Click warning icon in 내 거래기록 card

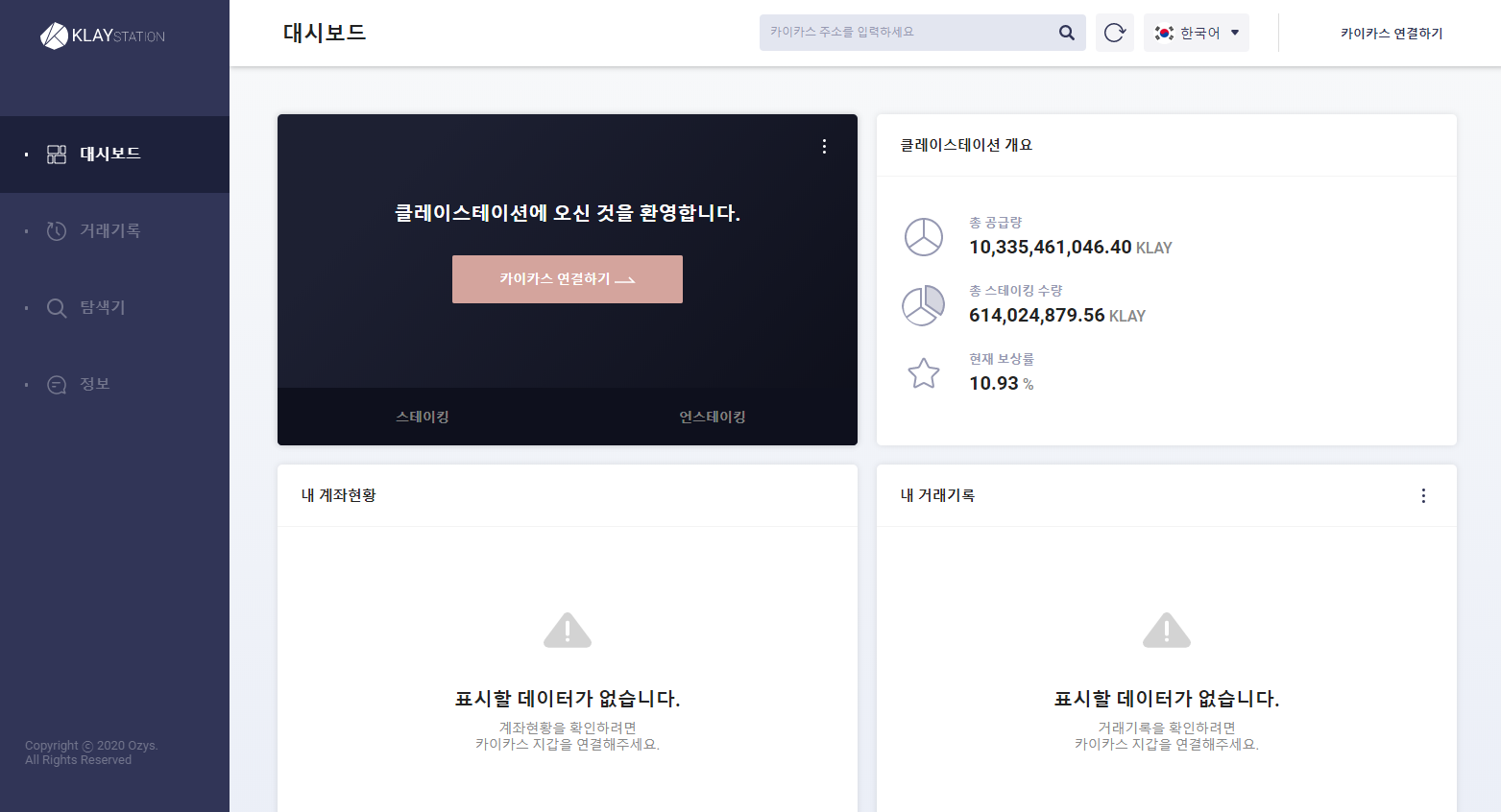(x=1167, y=631)
